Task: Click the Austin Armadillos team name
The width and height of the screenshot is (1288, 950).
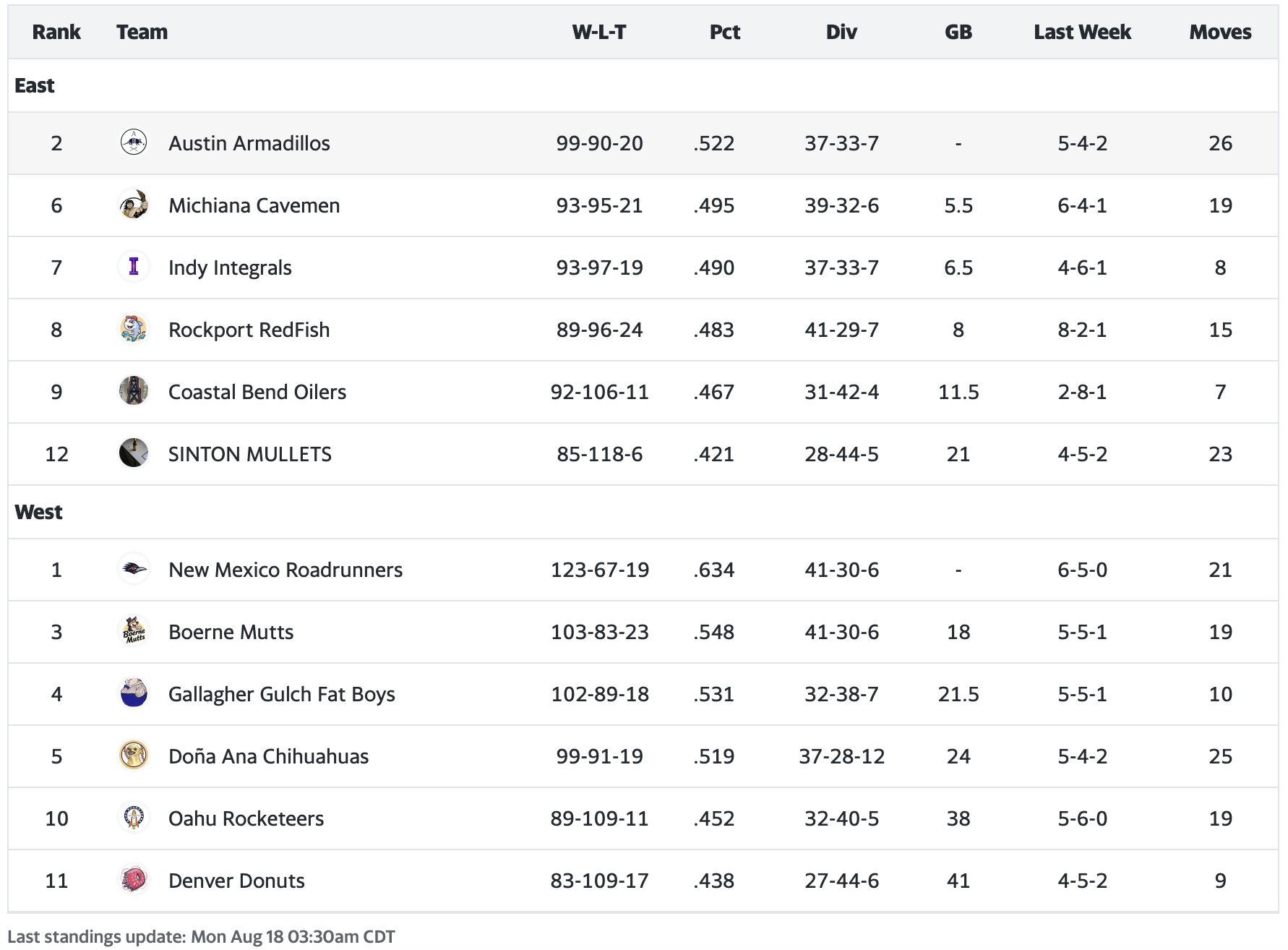Action: (249, 143)
